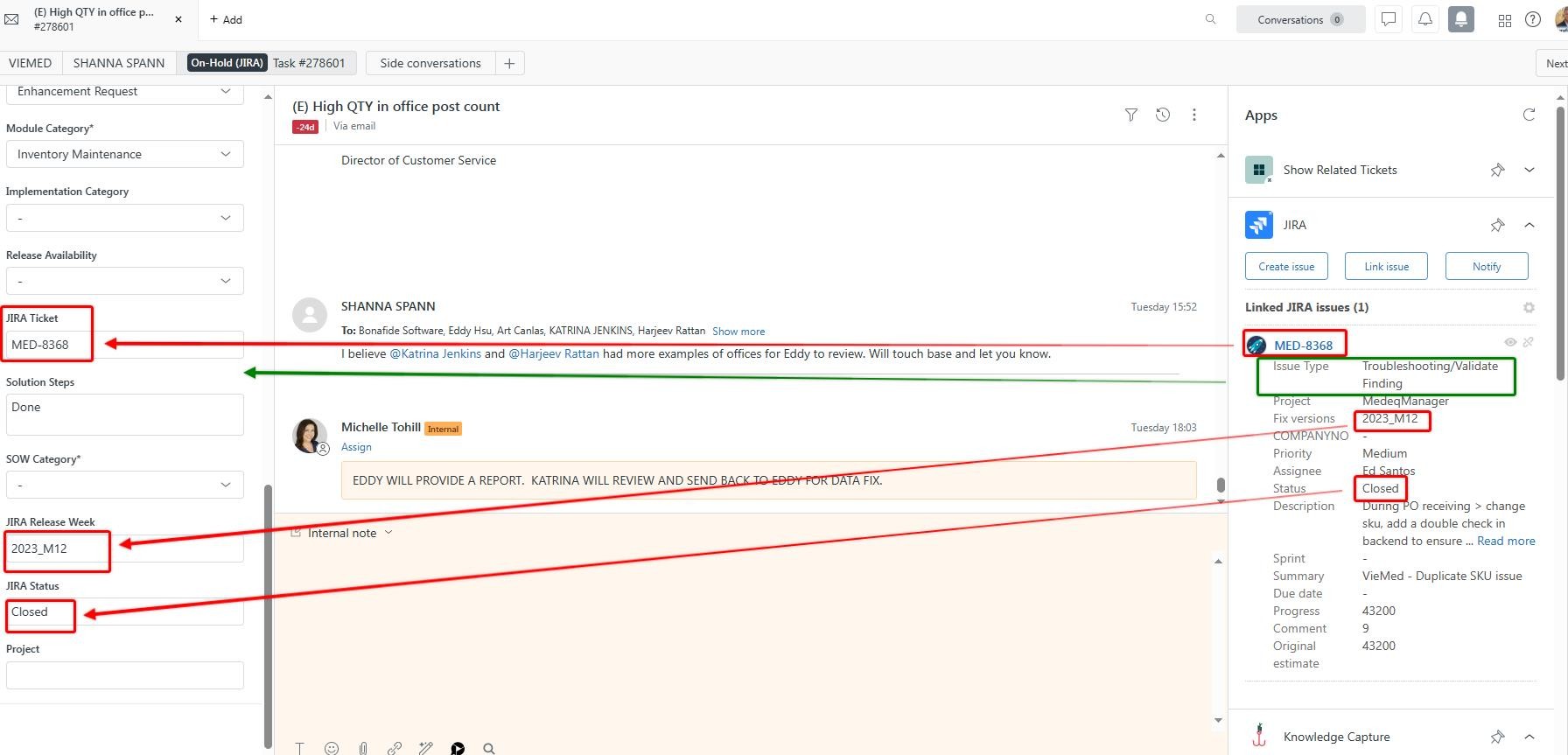Attach a file with the paperclip icon

[363, 748]
